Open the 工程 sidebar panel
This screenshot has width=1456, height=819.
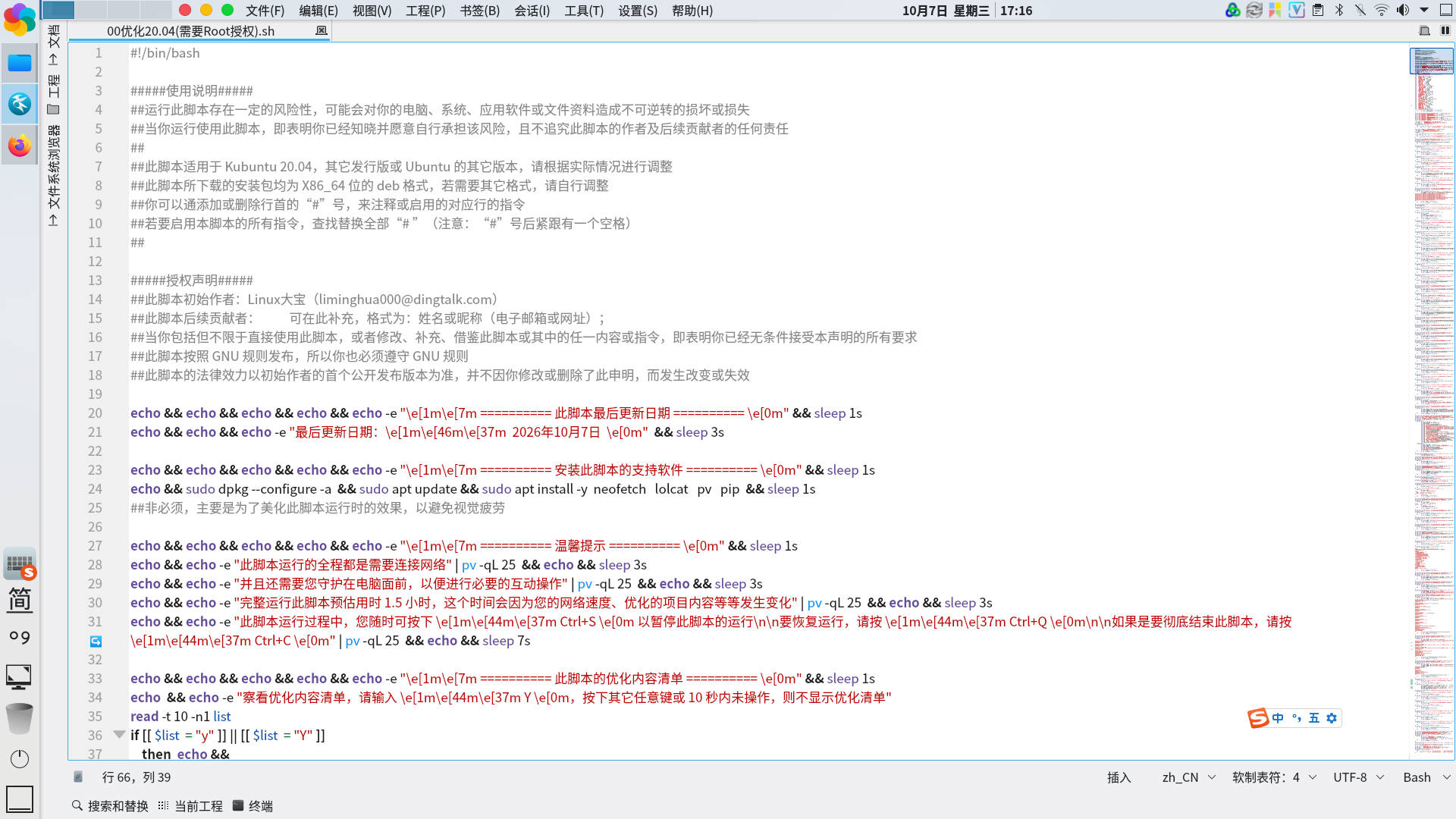(54, 94)
